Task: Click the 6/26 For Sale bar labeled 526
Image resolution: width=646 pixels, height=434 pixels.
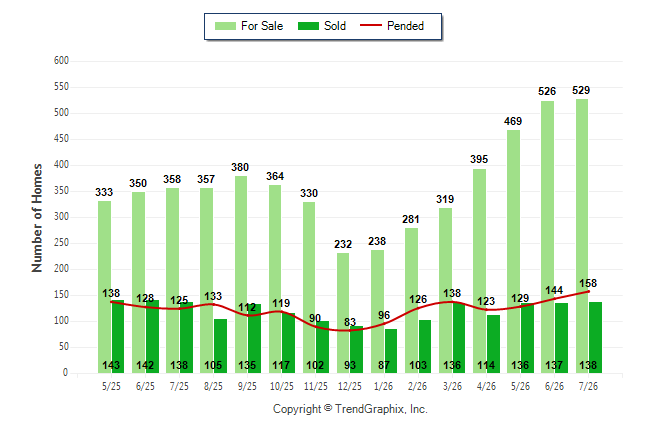Action: 548,237
